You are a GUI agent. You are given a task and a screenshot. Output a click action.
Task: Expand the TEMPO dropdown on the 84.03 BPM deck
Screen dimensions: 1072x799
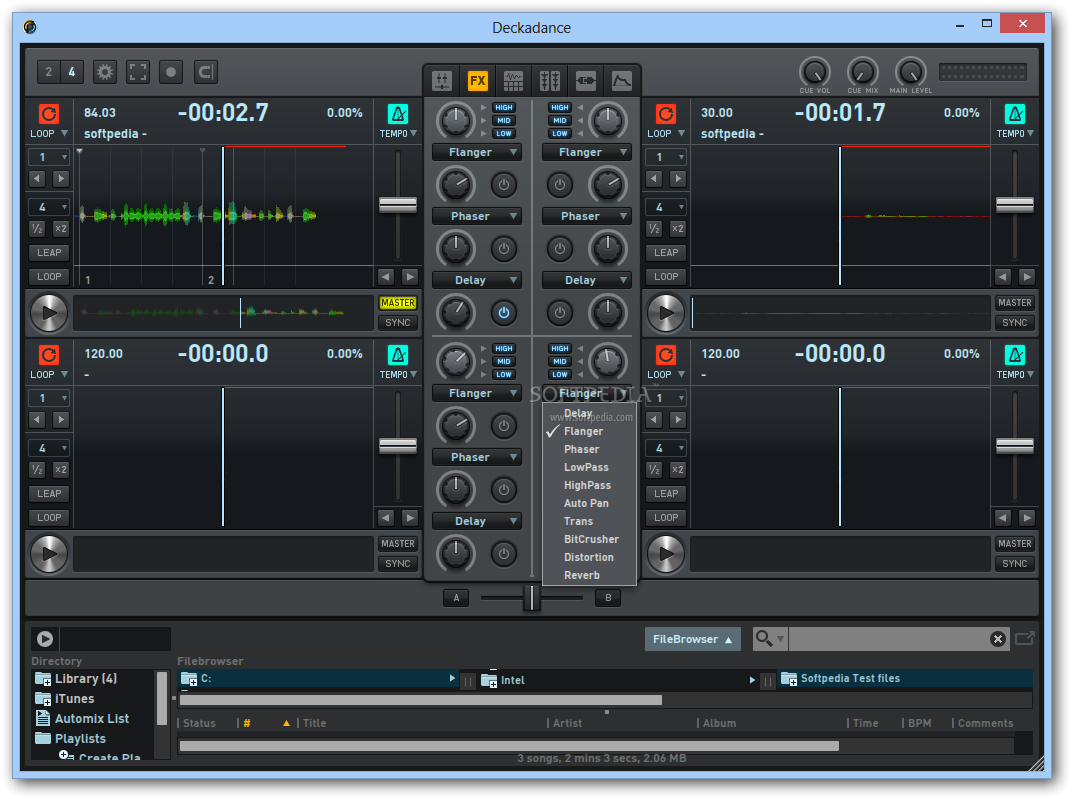coord(414,133)
